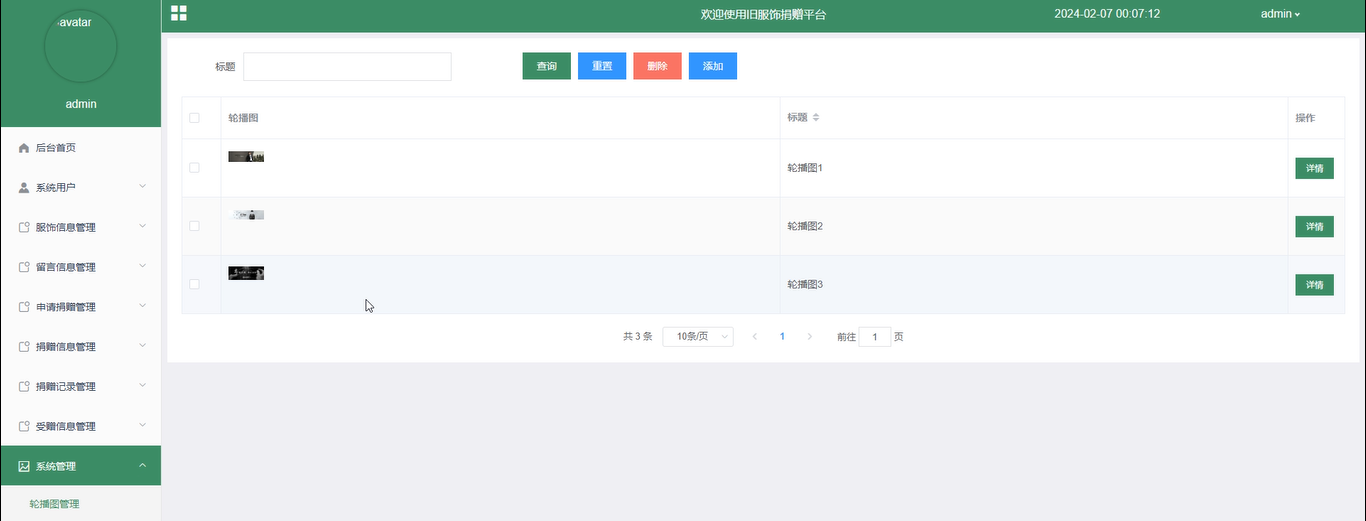
Task: Click the 轮播图 column header
Action: (x=500, y=118)
